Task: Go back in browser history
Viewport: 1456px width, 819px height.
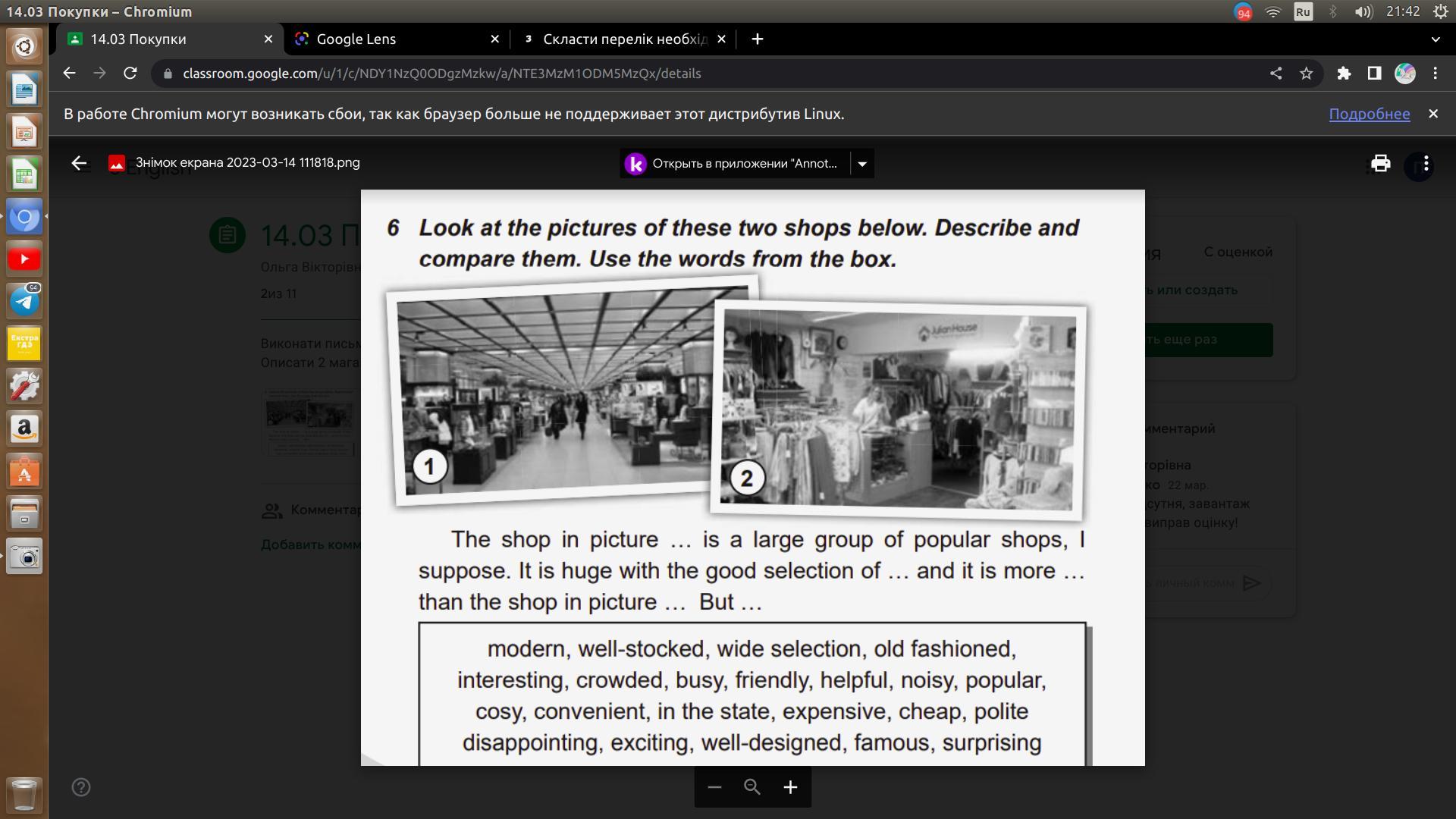Action: click(69, 74)
